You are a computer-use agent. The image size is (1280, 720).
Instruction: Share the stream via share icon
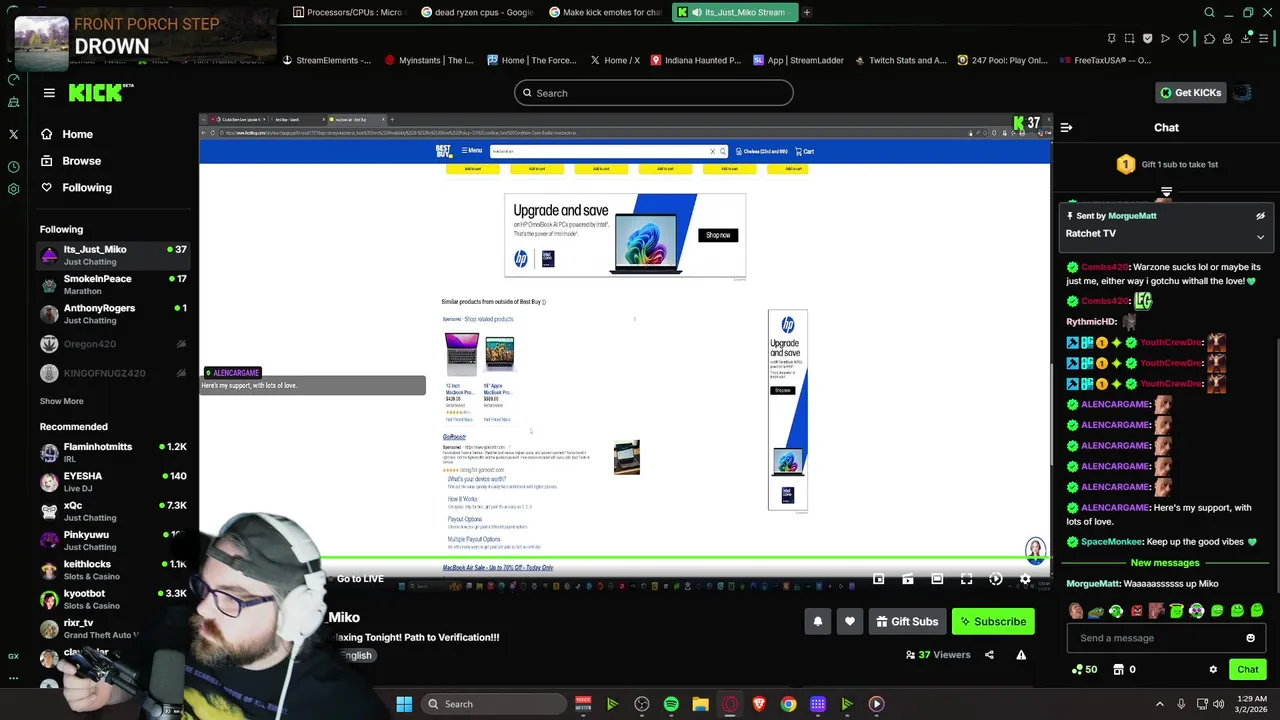coord(989,655)
